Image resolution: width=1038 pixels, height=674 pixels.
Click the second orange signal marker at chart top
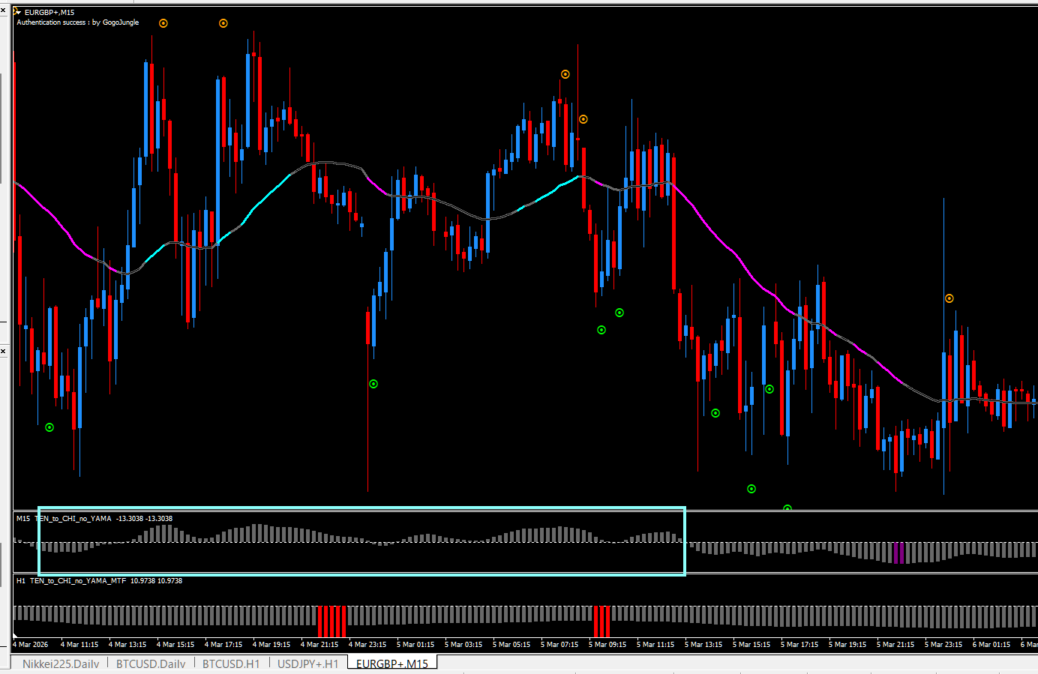(x=224, y=22)
